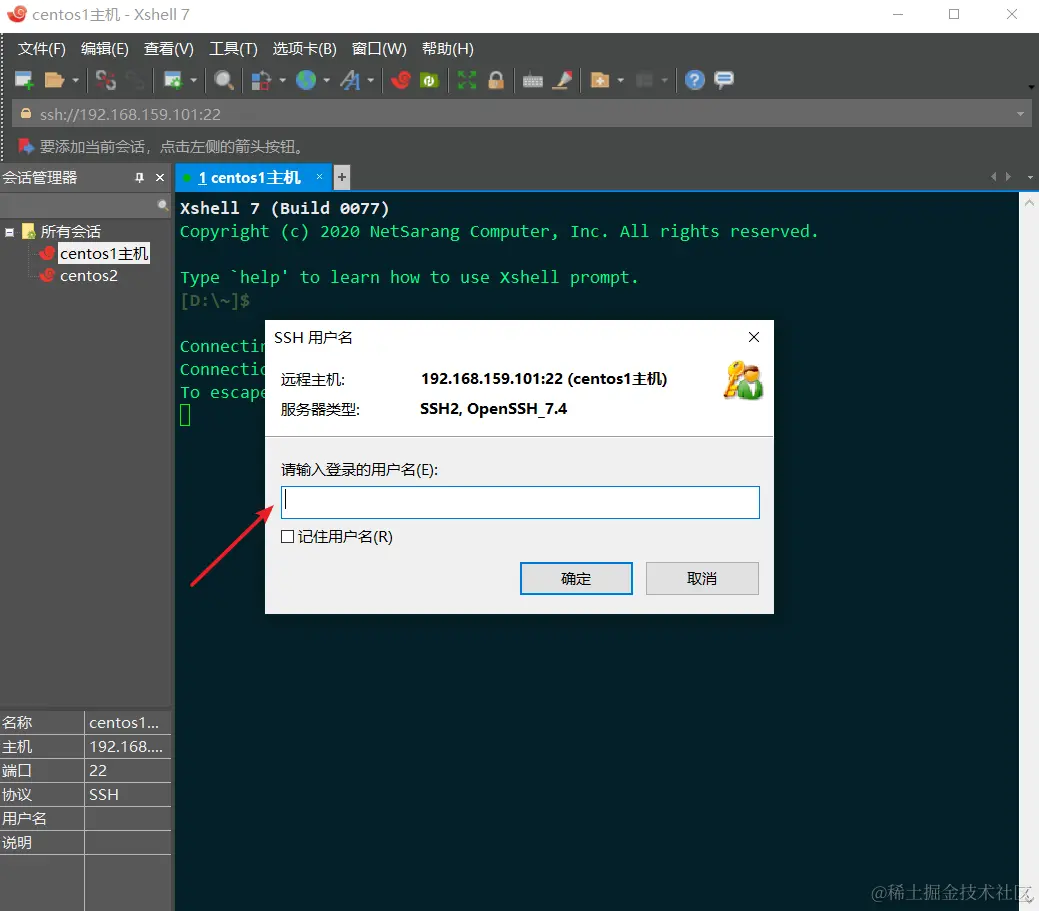Click the New session toolbar icon
Viewport: 1039px width, 911px height.
pos(24,80)
